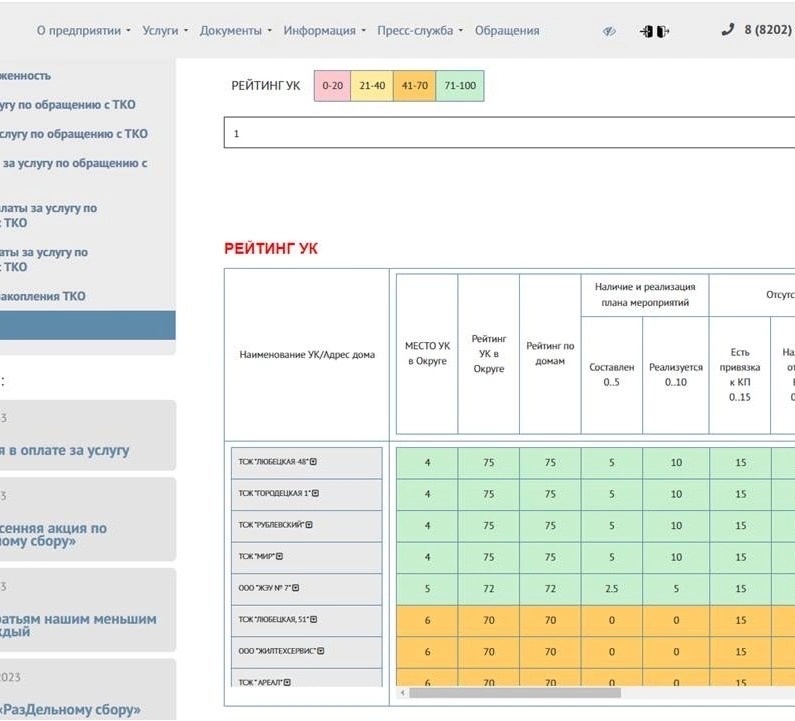Expand ООО "ЖЭУ № 7" row icon
The width and height of the screenshot is (795, 721).
point(296,588)
